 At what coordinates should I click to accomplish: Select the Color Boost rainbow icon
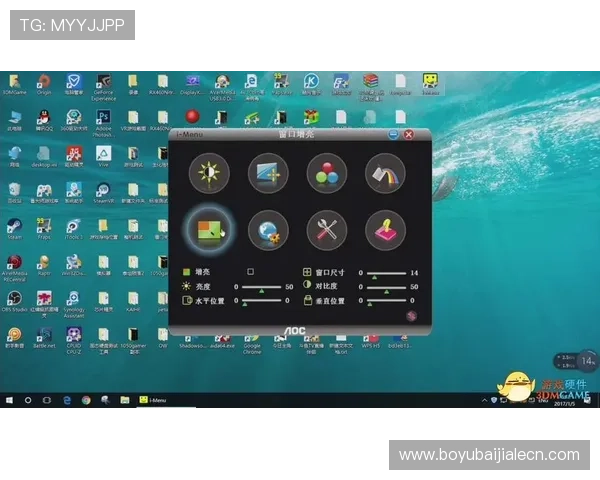(384, 172)
